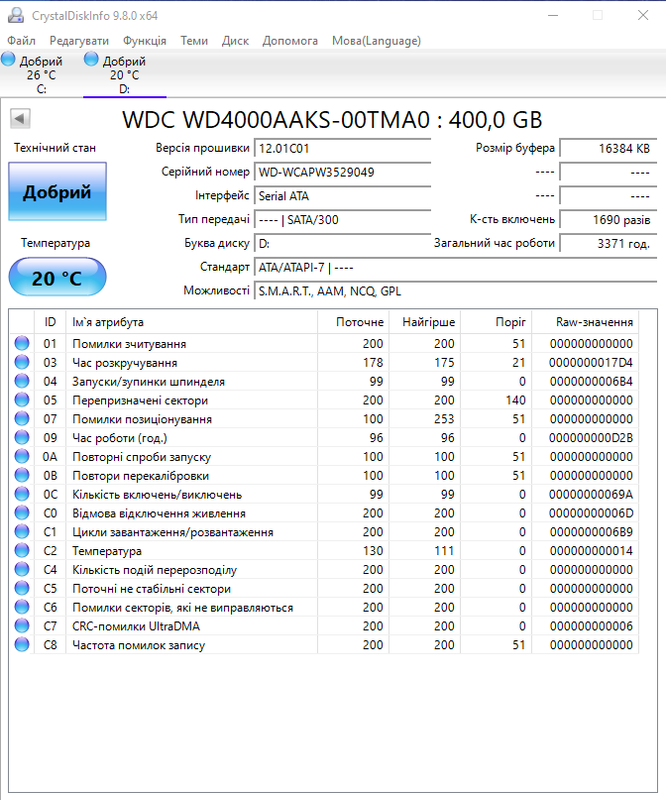666x800 pixels.
Task: Click the power on count 1690 разів
Action: pyautogui.click(x=608, y=220)
